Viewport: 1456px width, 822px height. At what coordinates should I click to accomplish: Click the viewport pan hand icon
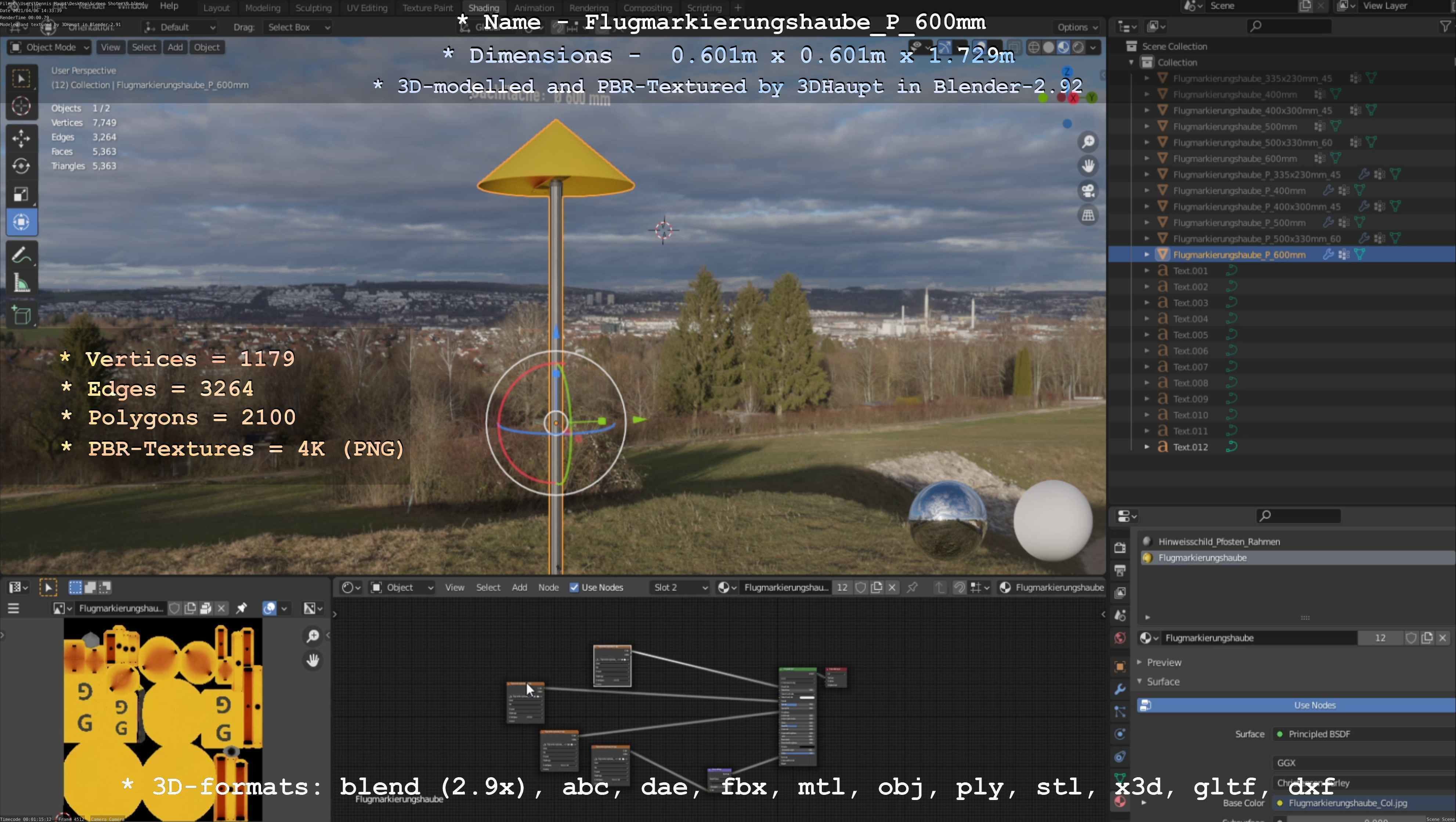pyautogui.click(x=1088, y=166)
